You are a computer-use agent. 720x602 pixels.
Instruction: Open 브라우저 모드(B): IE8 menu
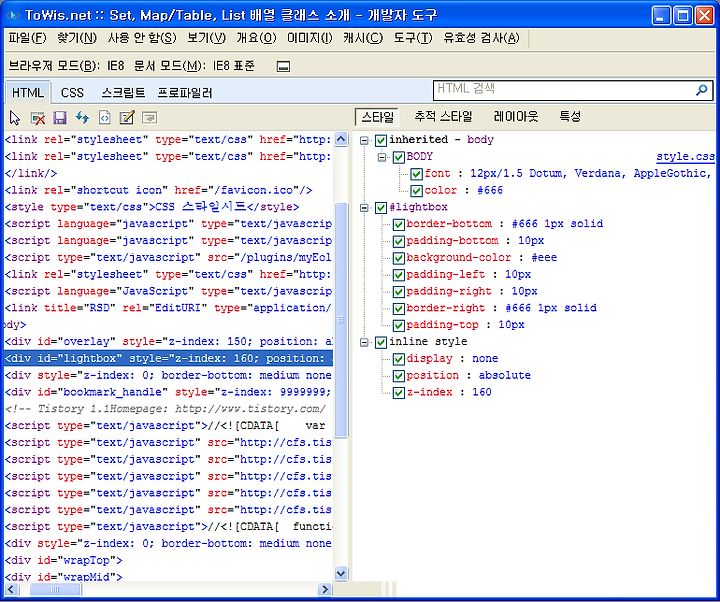pyautogui.click(x=67, y=66)
